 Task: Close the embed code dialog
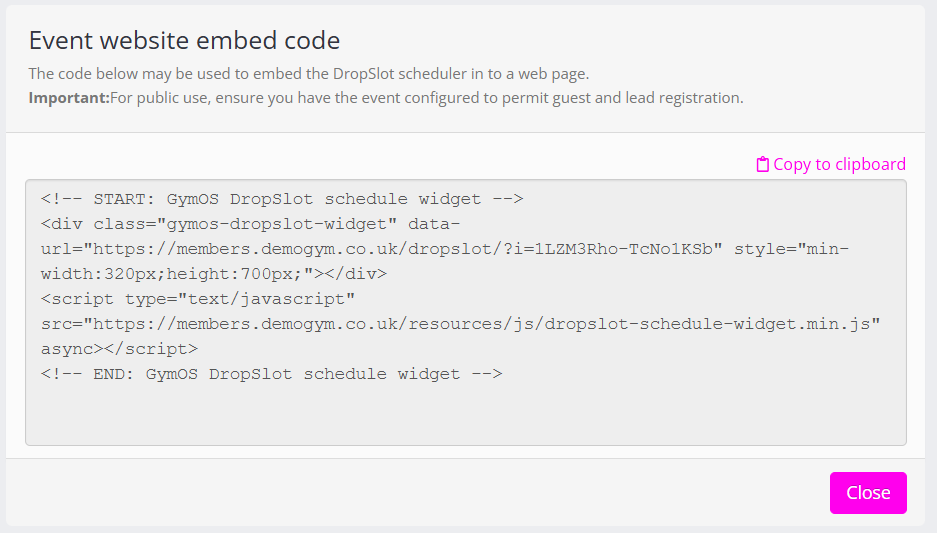tap(867, 493)
